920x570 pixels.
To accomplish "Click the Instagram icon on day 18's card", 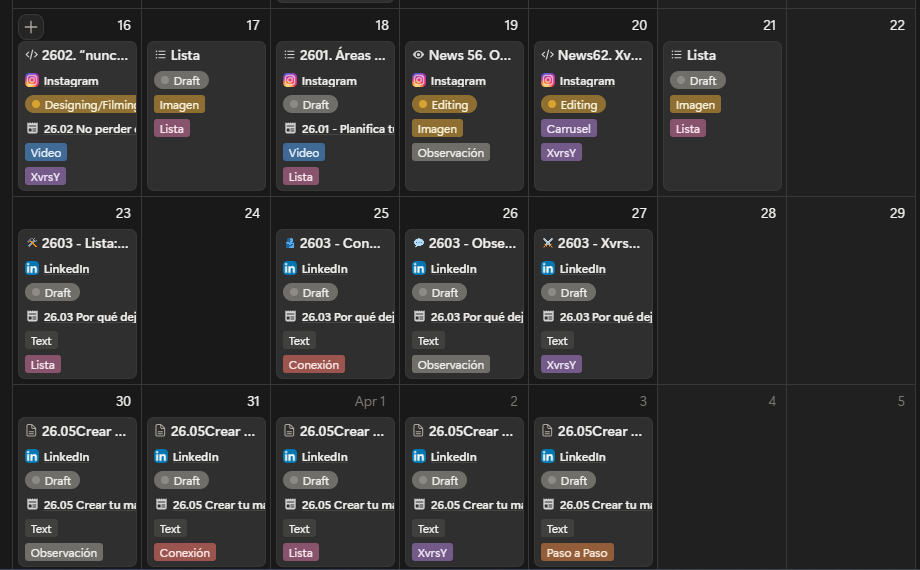I will point(290,81).
